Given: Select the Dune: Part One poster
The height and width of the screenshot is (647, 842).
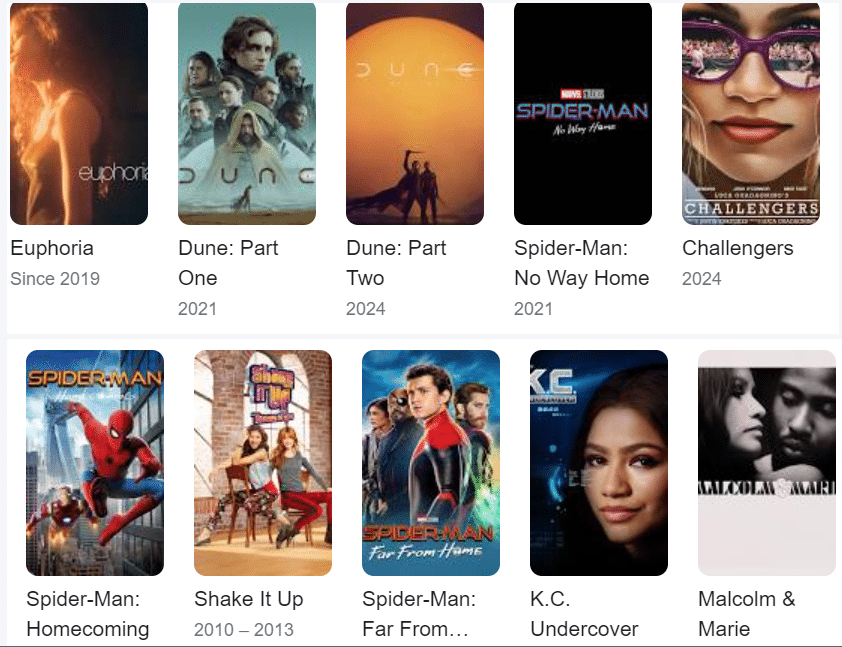Looking at the screenshot, I should pyautogui.click(x=247, y=113).
